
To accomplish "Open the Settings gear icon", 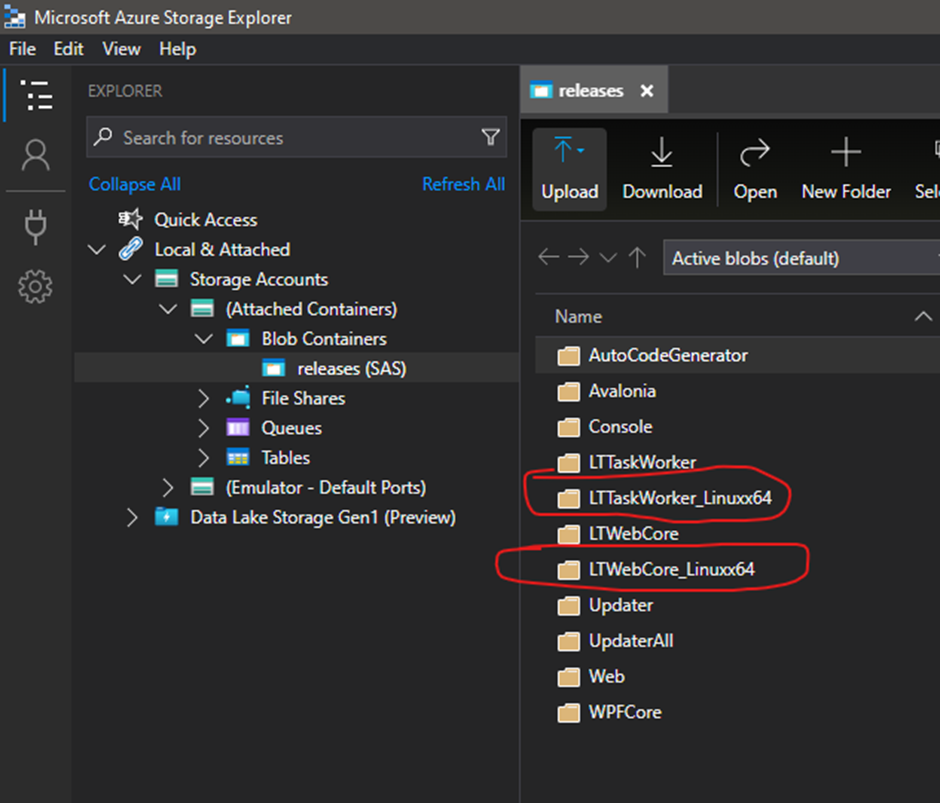I will pos(35,287).
